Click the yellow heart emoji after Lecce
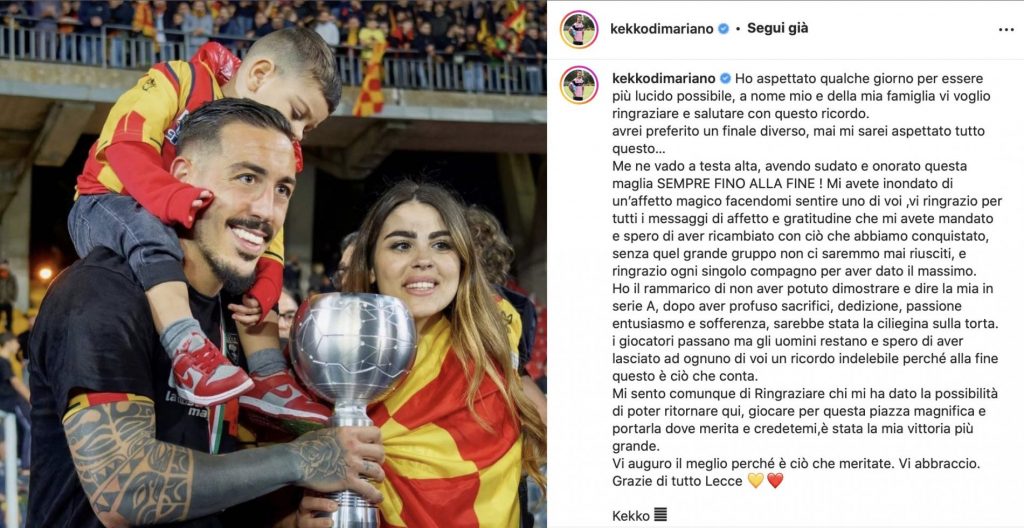 click(x=756, y=481)
